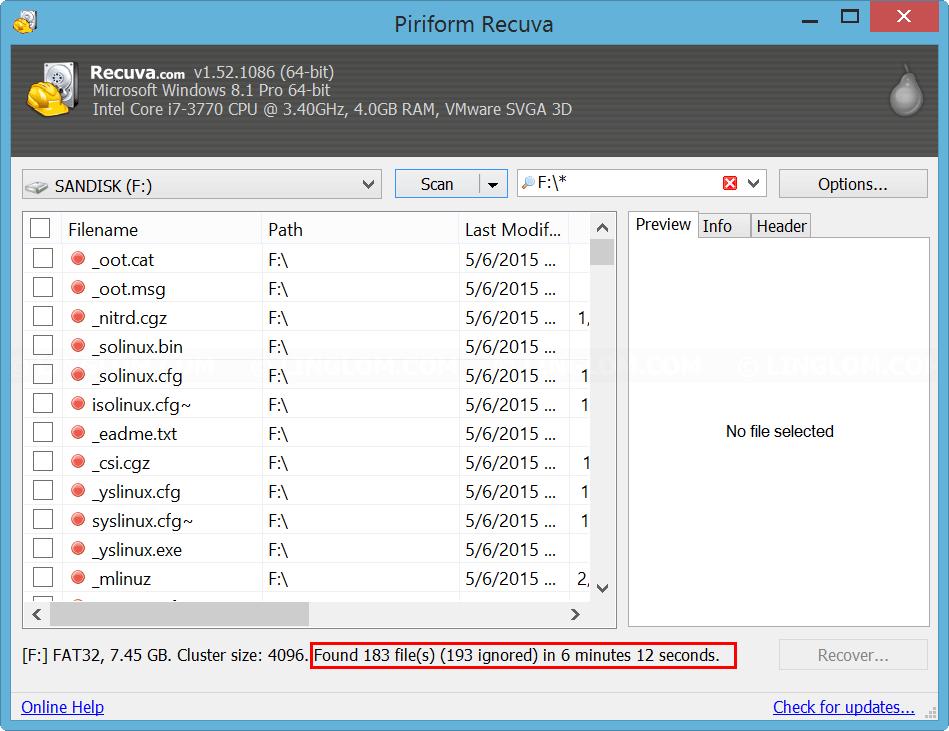
Task: Click the Recuva hard hat title bar icon
Action: coord(25,22)
